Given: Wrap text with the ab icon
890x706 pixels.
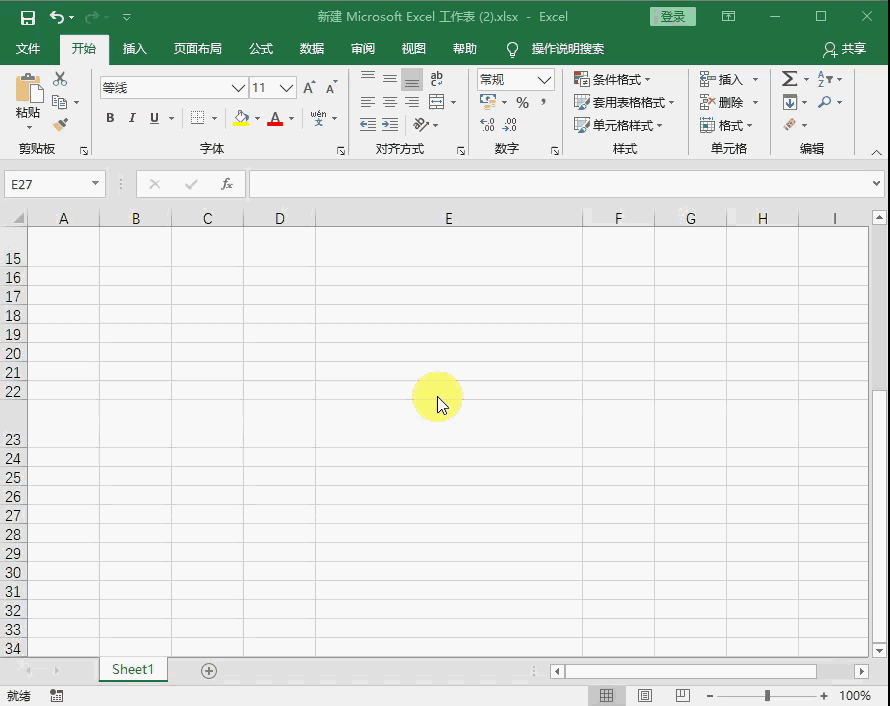Looking at the screenshot, I should pyautogui.click(x=436, y=79).
